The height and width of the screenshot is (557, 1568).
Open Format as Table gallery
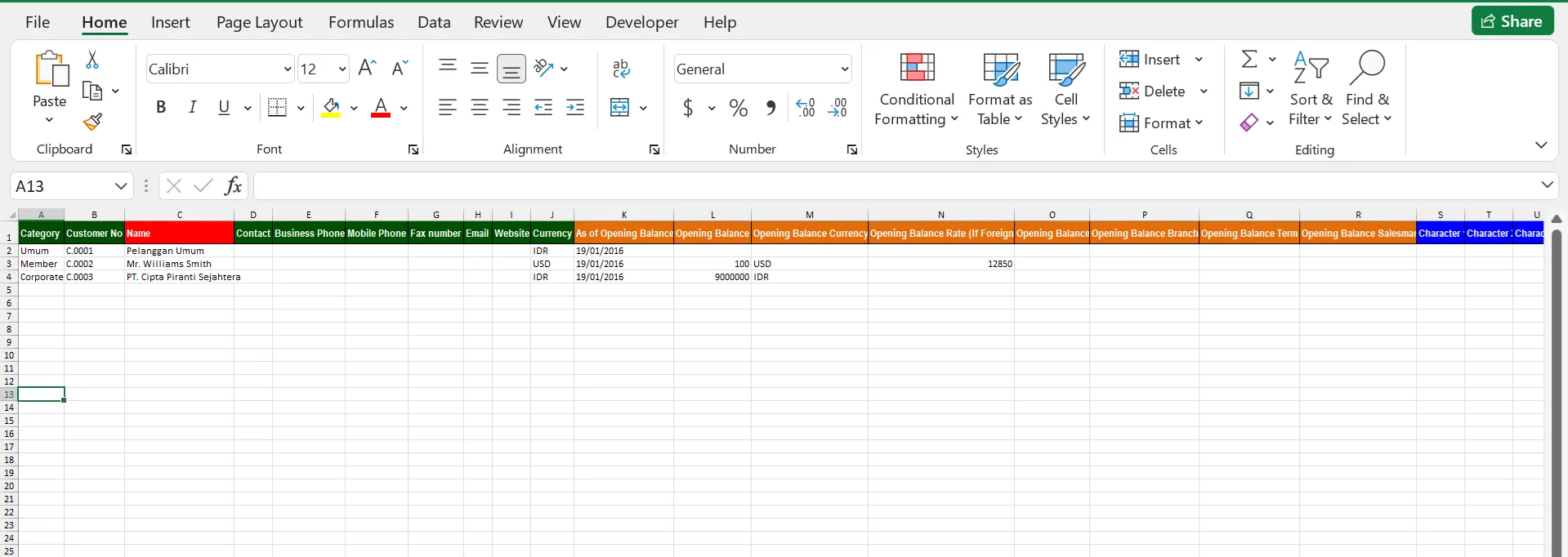1000,89
